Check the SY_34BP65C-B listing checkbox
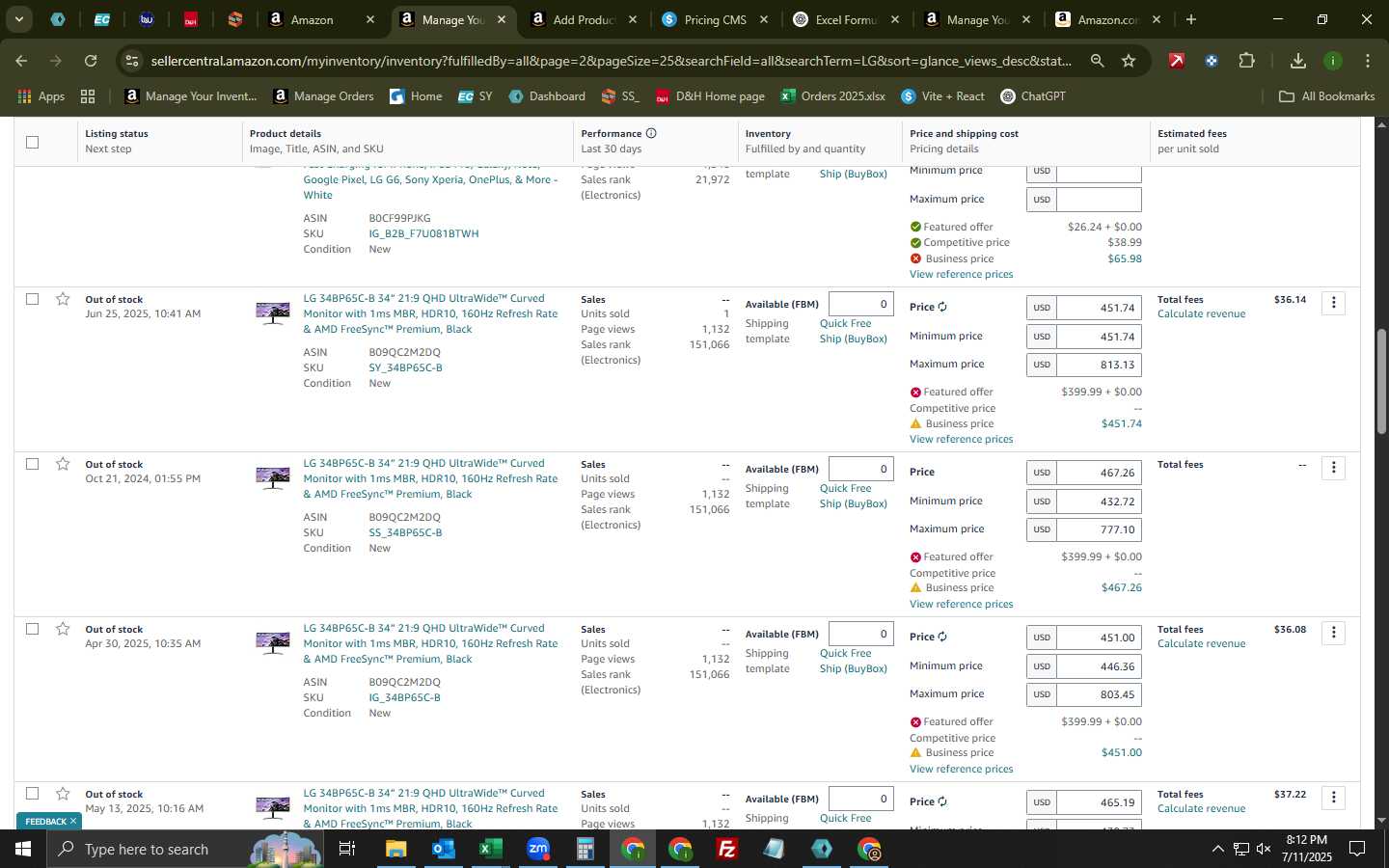Screen dimensions: 1389x868 click(32, 299)
